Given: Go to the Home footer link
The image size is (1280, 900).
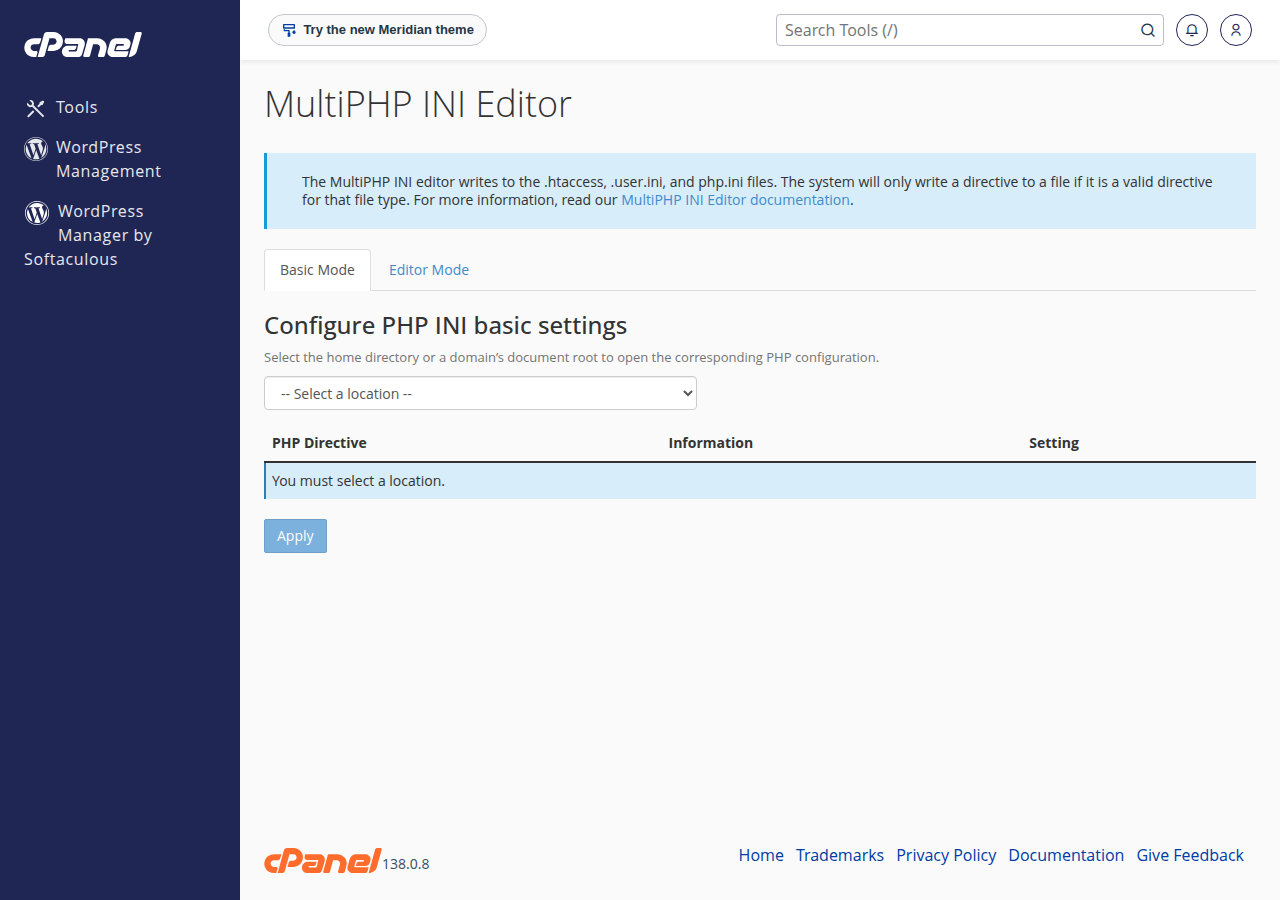Looking at the screenshot, I should pos(761,855).
